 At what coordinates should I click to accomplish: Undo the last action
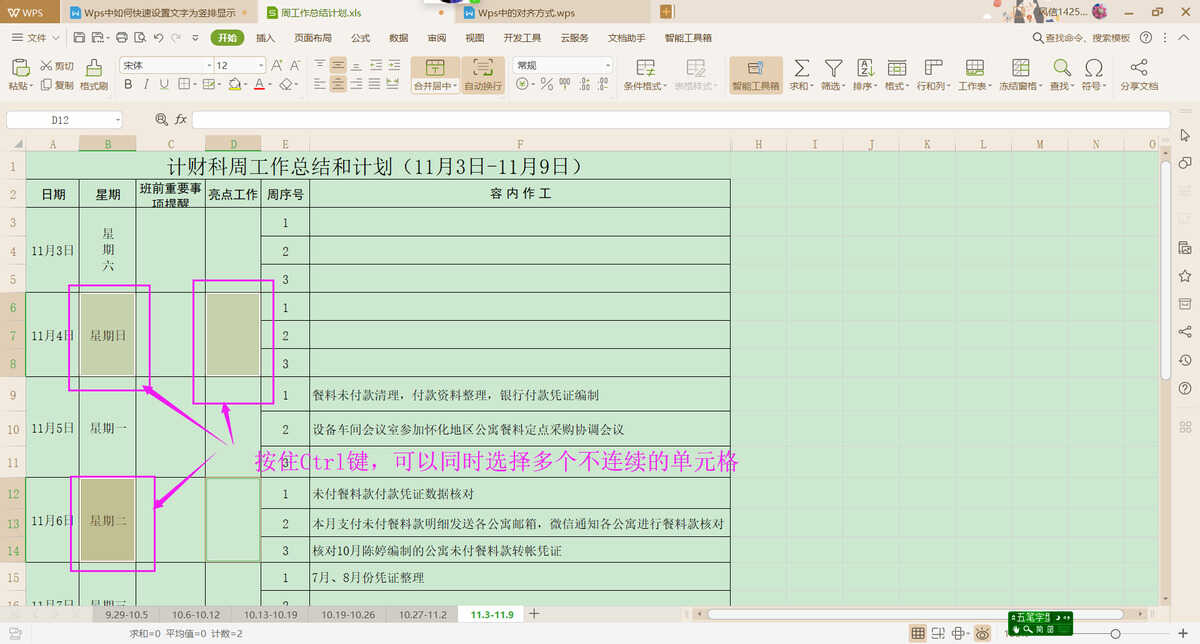point(158,37)
